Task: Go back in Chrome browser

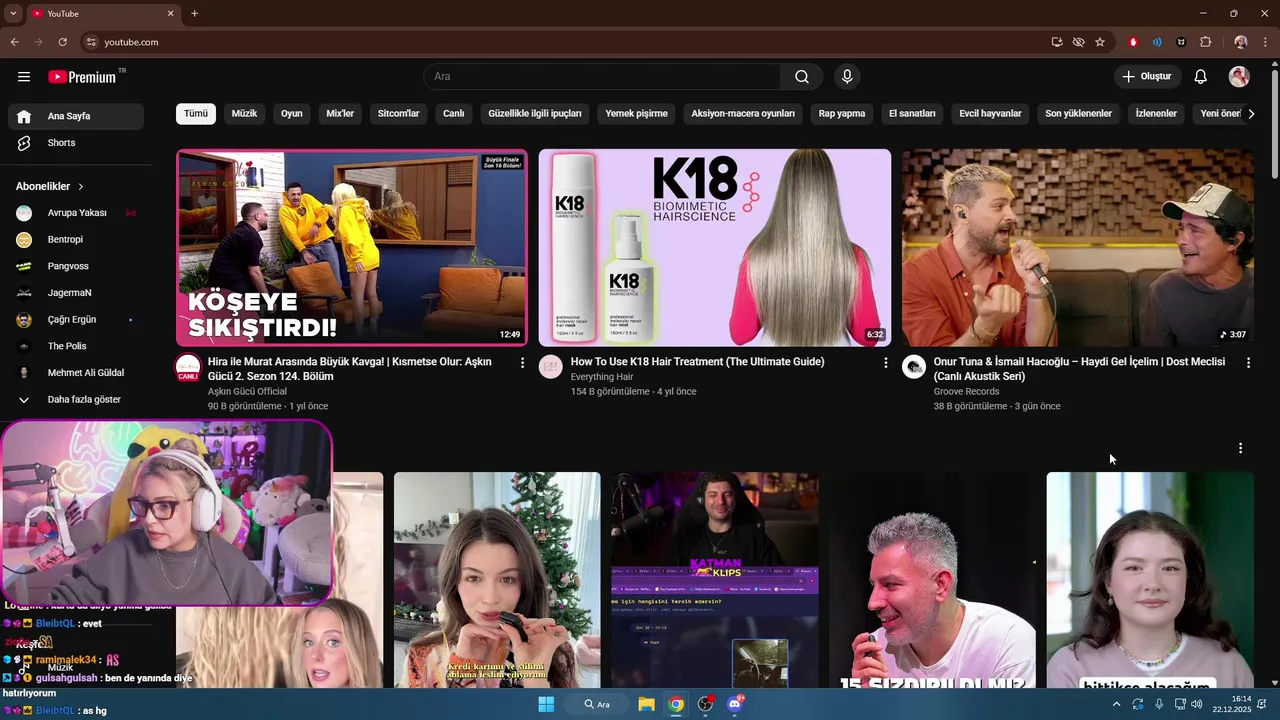Action: pos(14,42)
